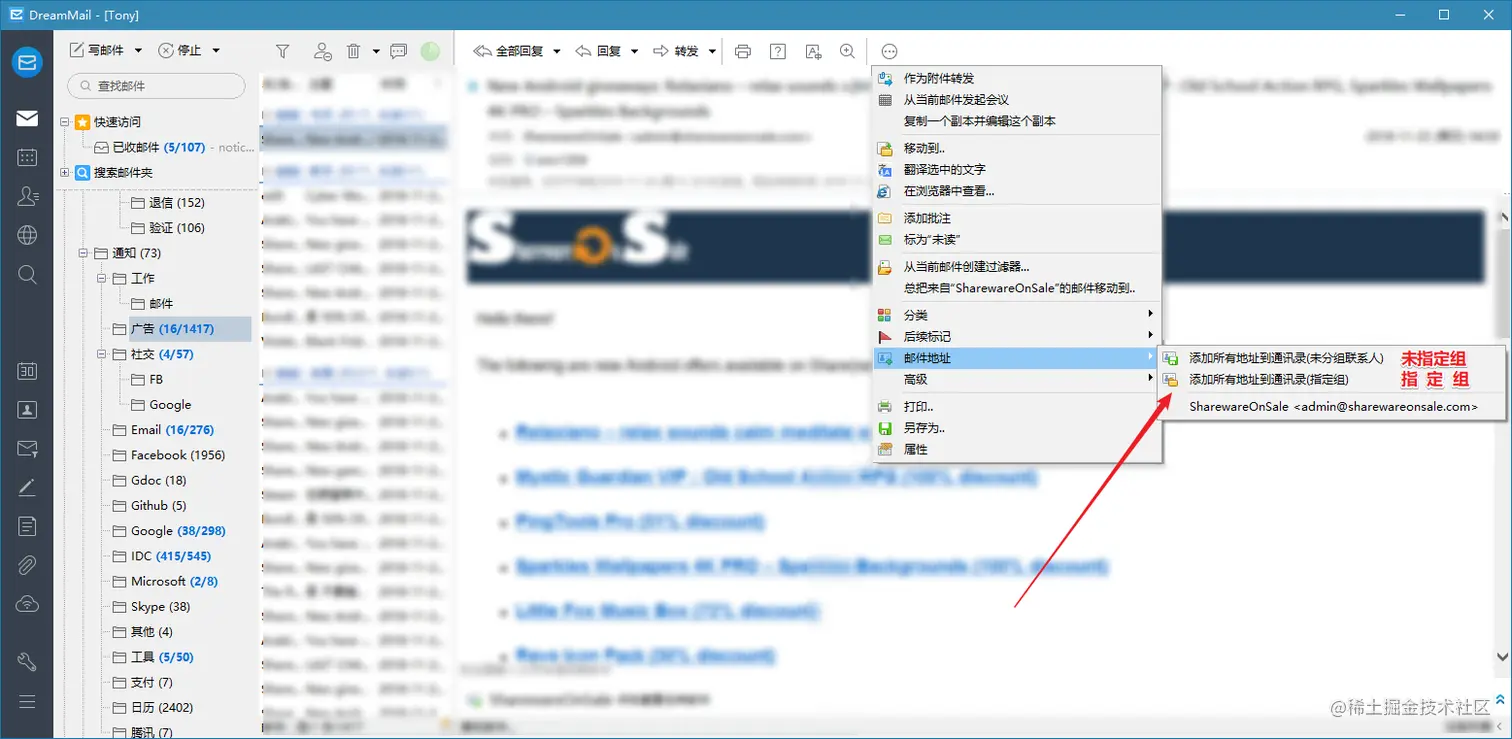Open the wrench settings sidebar icon
Viewport: 1512px width, 739px height.
[27, 661]
